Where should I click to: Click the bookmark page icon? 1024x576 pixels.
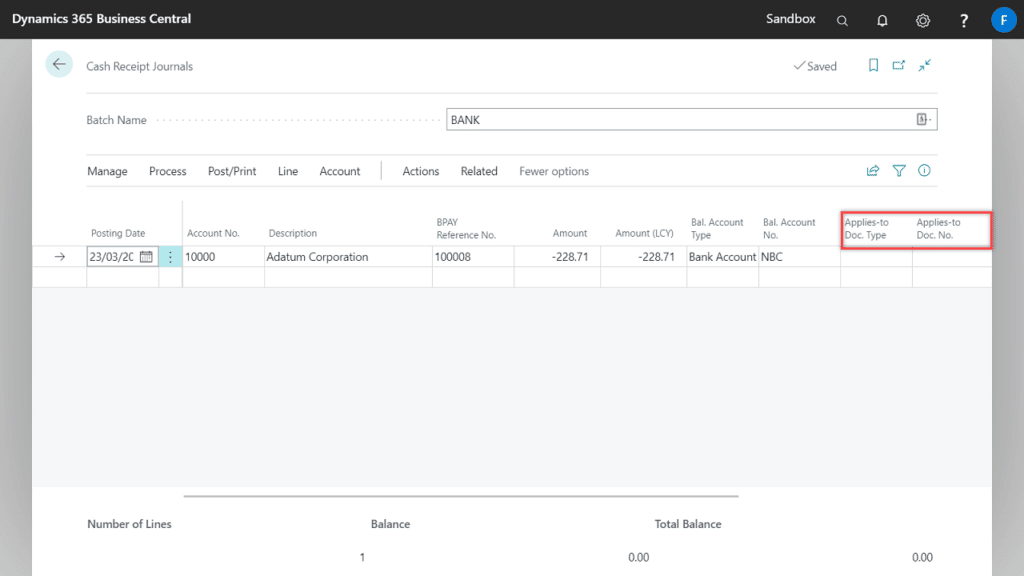[873, 65]
